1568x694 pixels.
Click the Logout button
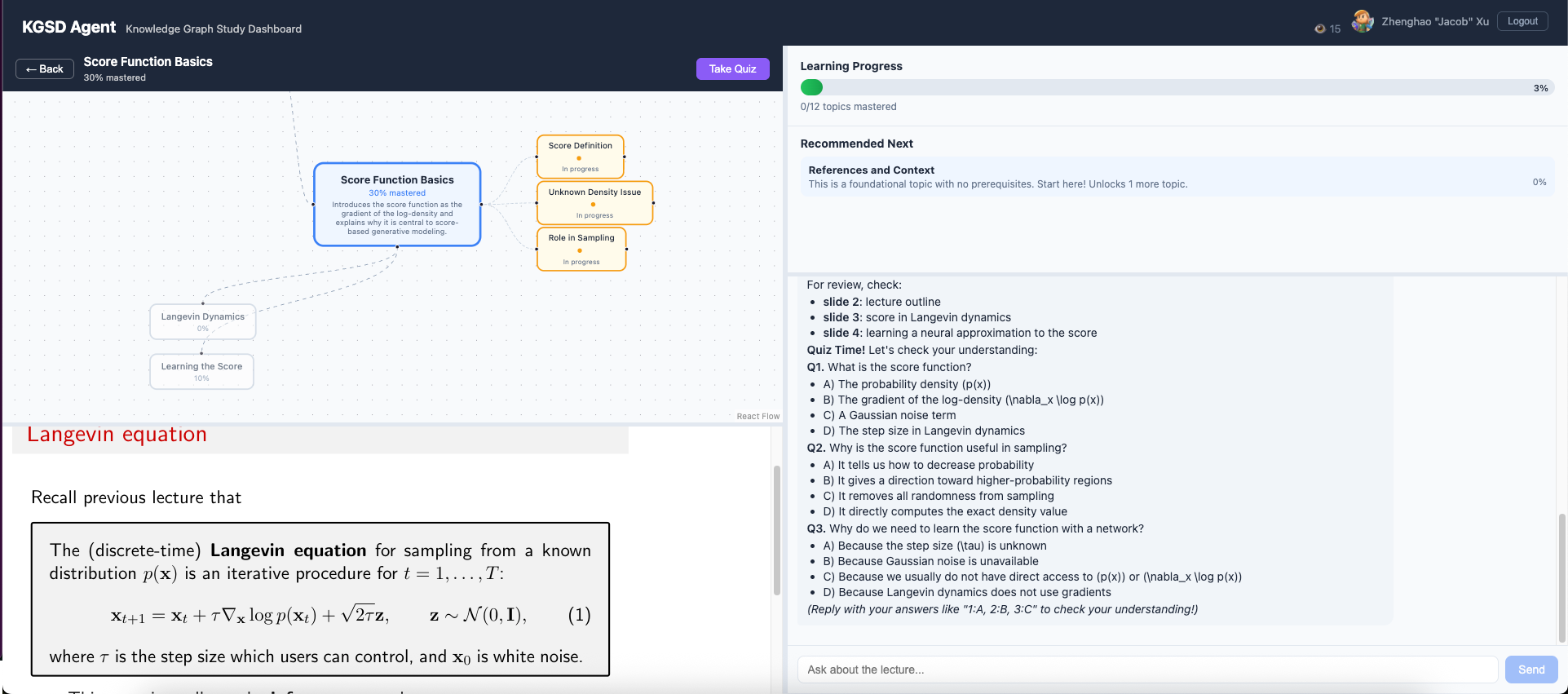pos(1522,21)
